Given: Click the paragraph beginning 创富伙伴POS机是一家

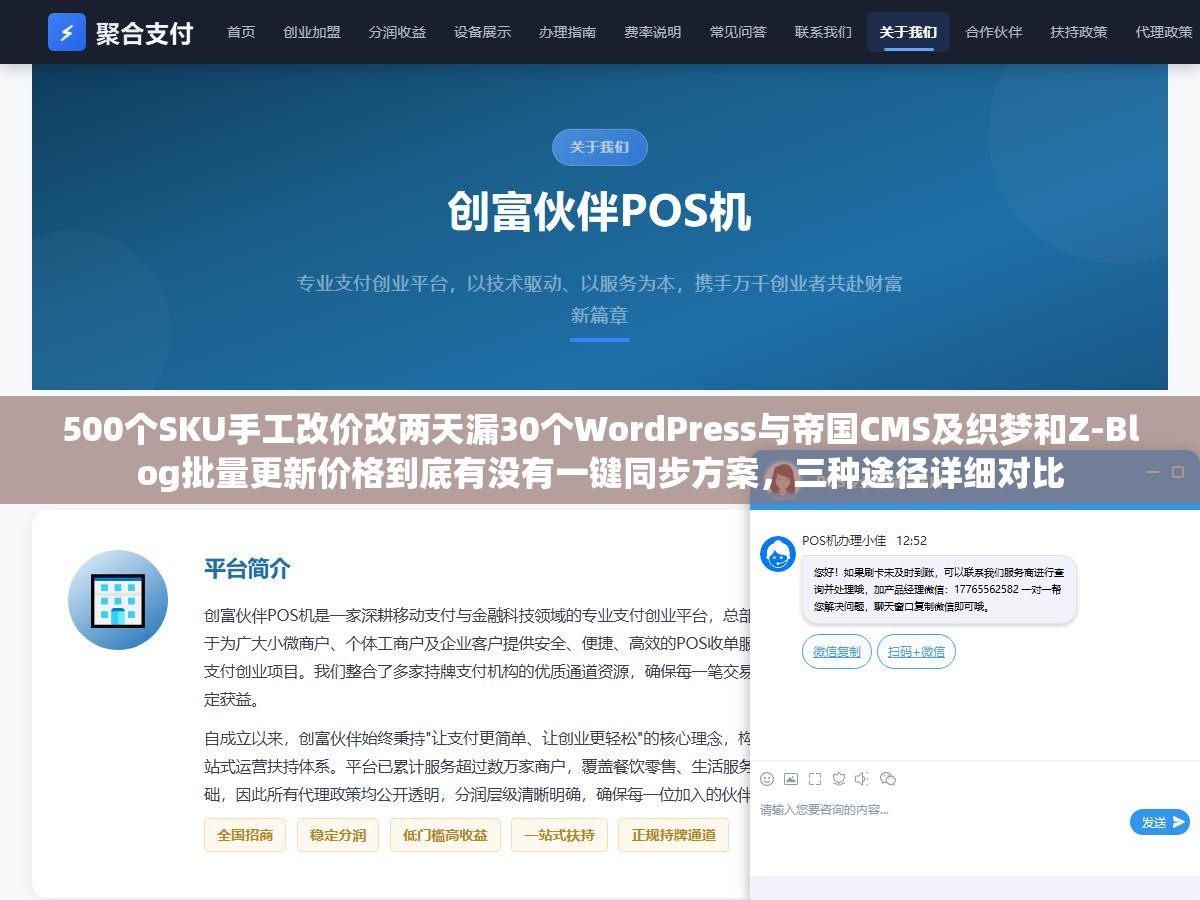Looking at the screenshot, I should (x=477, y=658).
